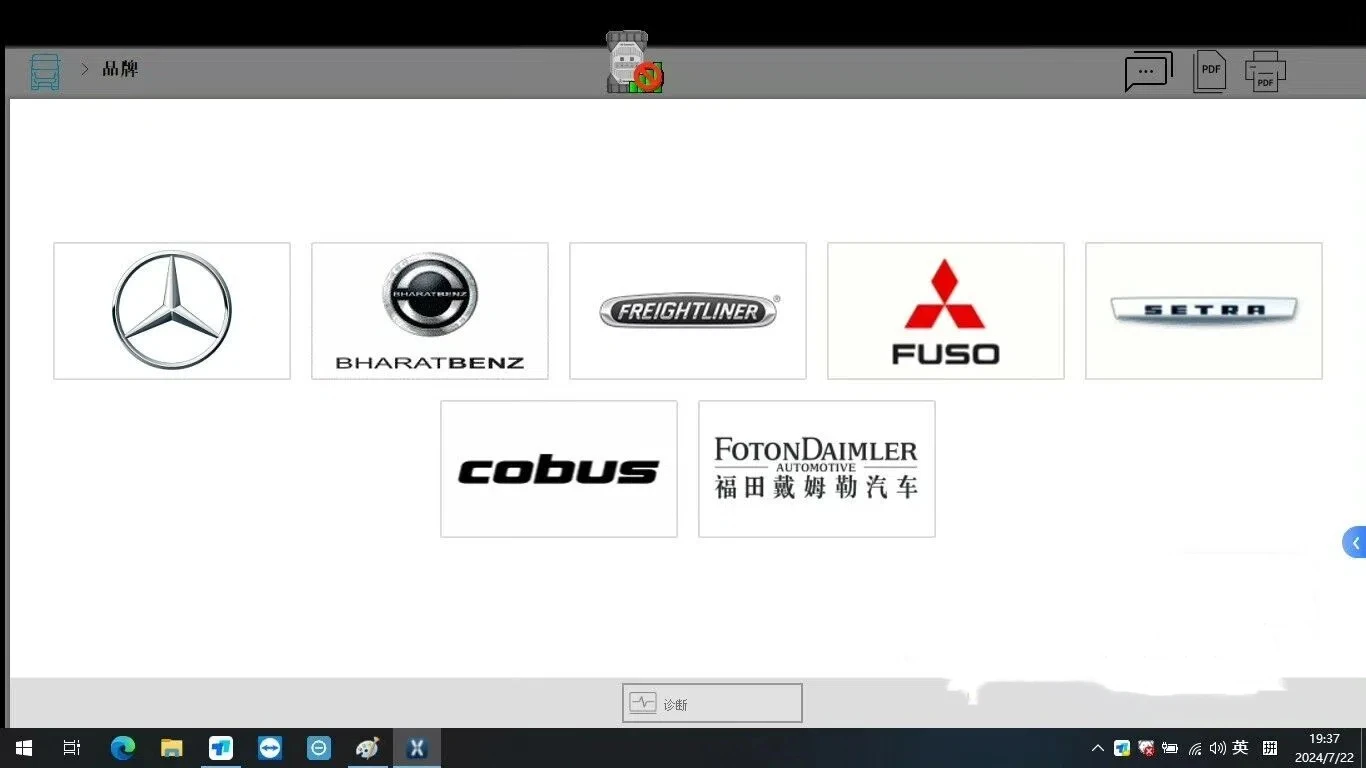
Task: Show hidden system tray icons
Action: 1098,748
